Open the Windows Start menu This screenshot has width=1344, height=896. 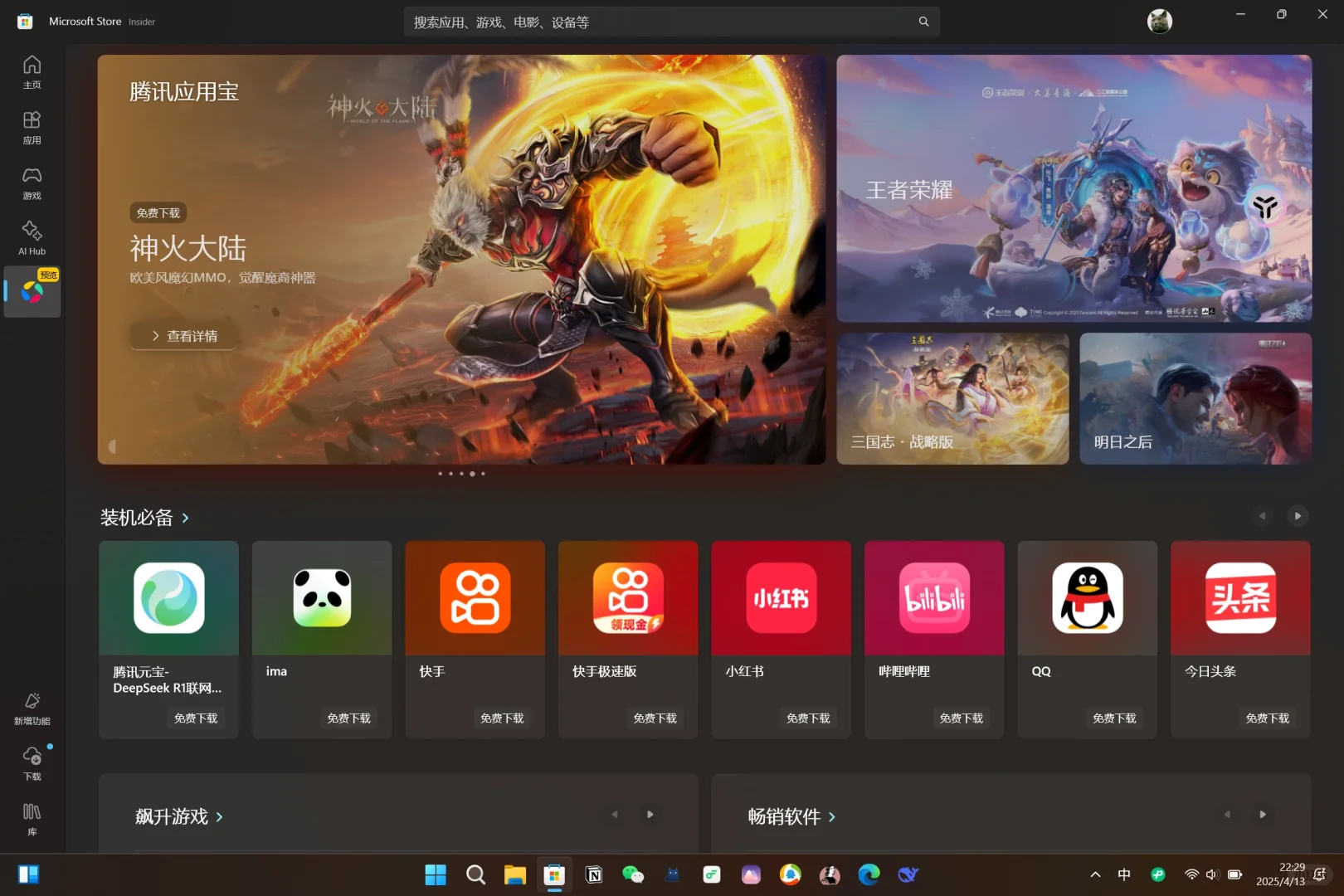436,874
